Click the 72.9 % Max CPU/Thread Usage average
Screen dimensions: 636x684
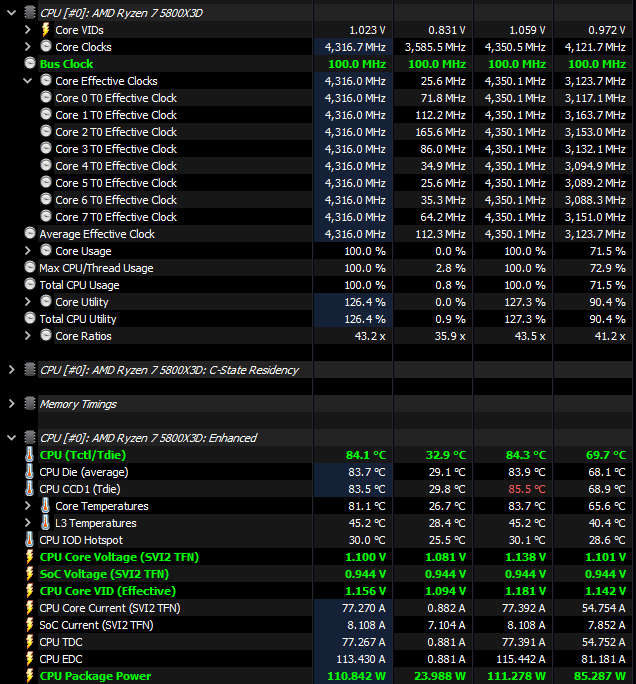point(608,268)
